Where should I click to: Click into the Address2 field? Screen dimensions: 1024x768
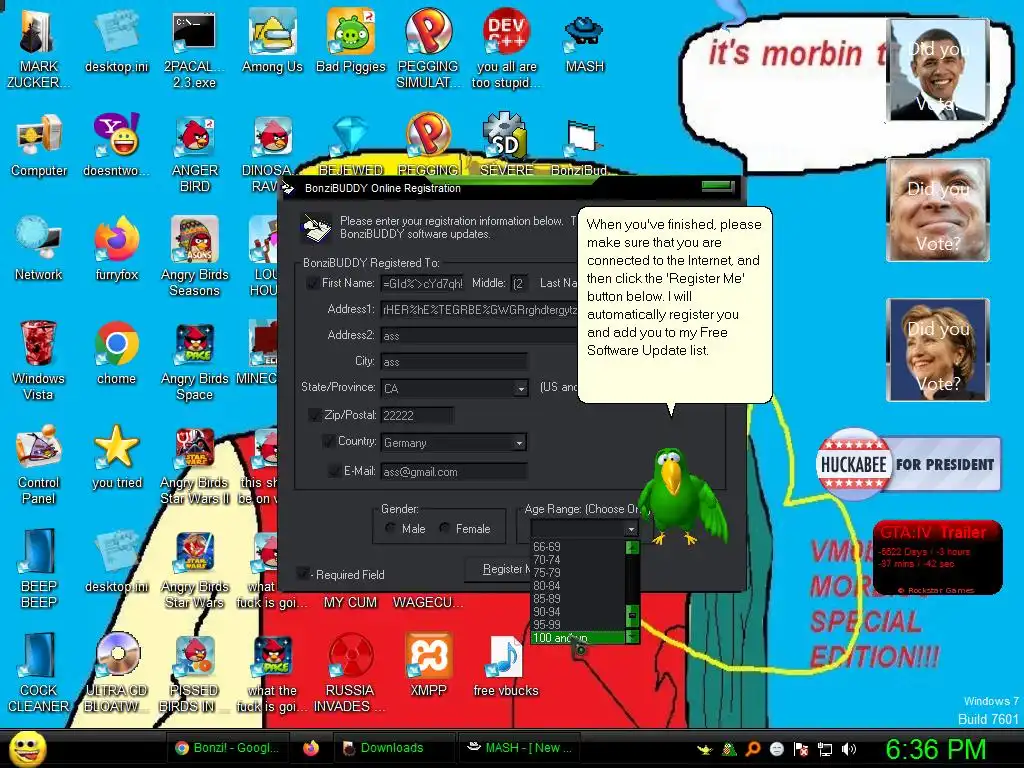[480, 336]
